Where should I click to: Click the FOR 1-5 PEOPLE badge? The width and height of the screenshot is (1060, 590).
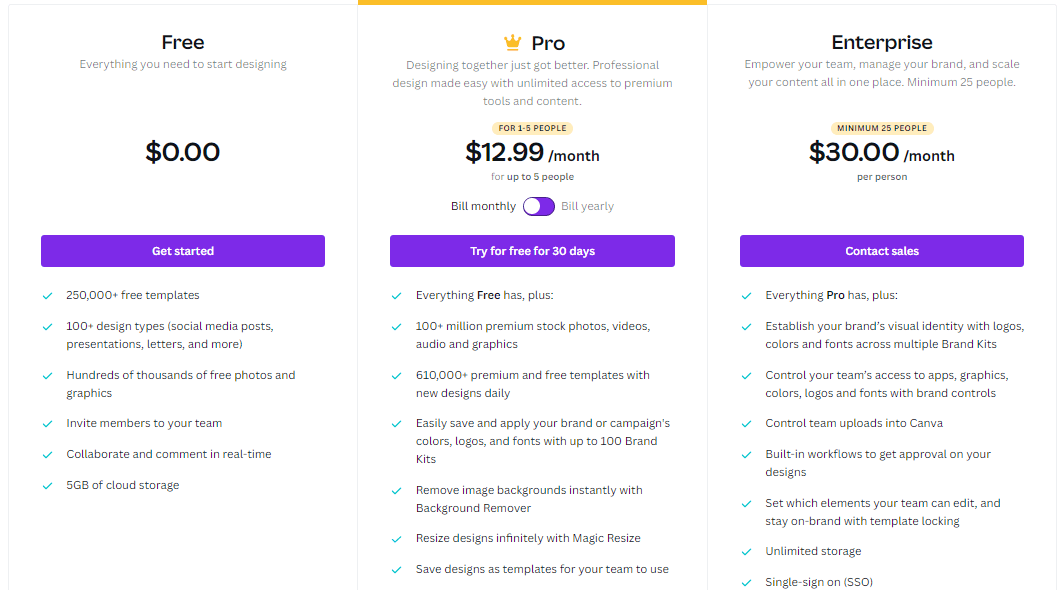point(533,128)
